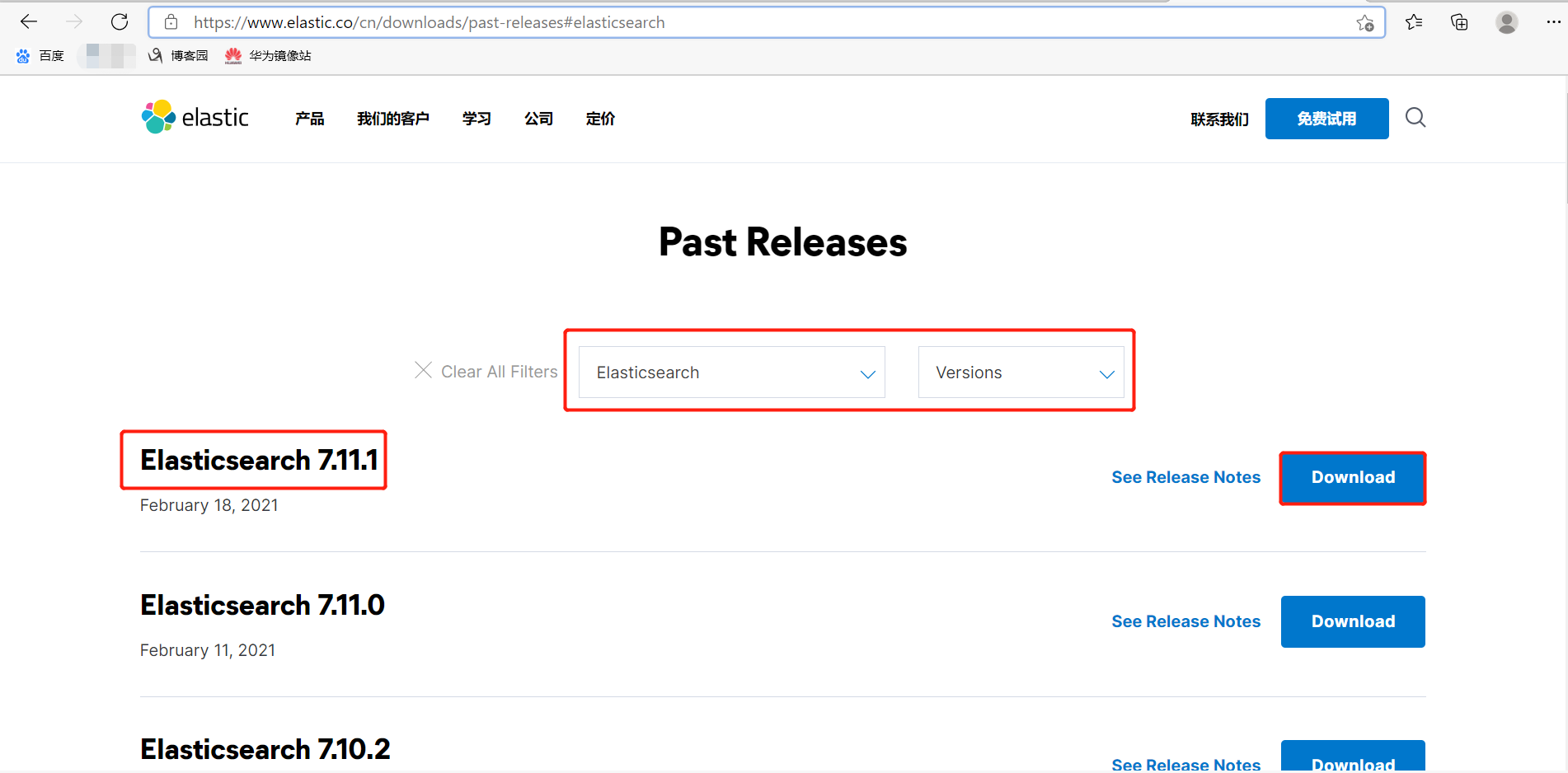Click the Elasticsearch 7.10.2 heading

tap(265, 749)
